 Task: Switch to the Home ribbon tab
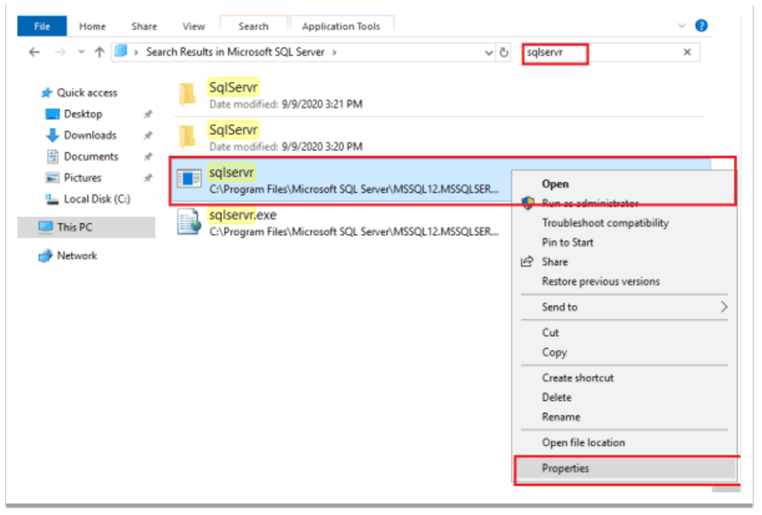[x=92, y=26]
